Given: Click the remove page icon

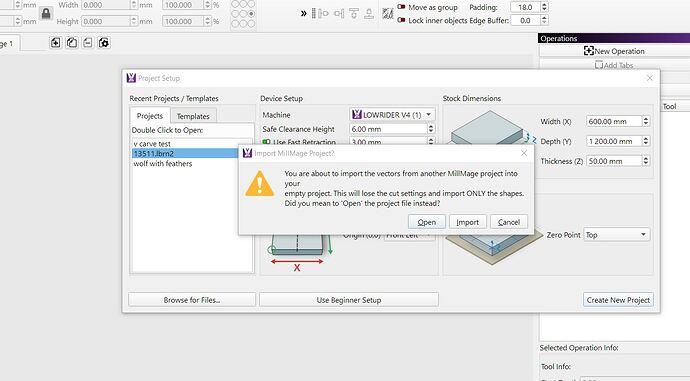Looking at the screenshot, I should 88,43.
